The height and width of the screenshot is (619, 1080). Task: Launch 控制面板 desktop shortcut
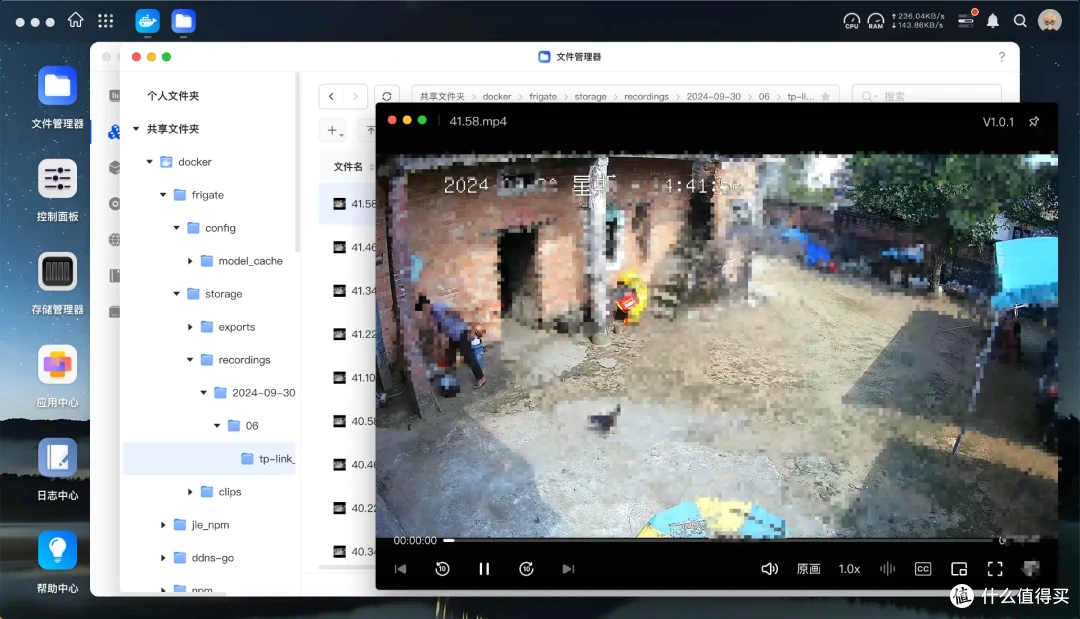(x=57, y=191)
